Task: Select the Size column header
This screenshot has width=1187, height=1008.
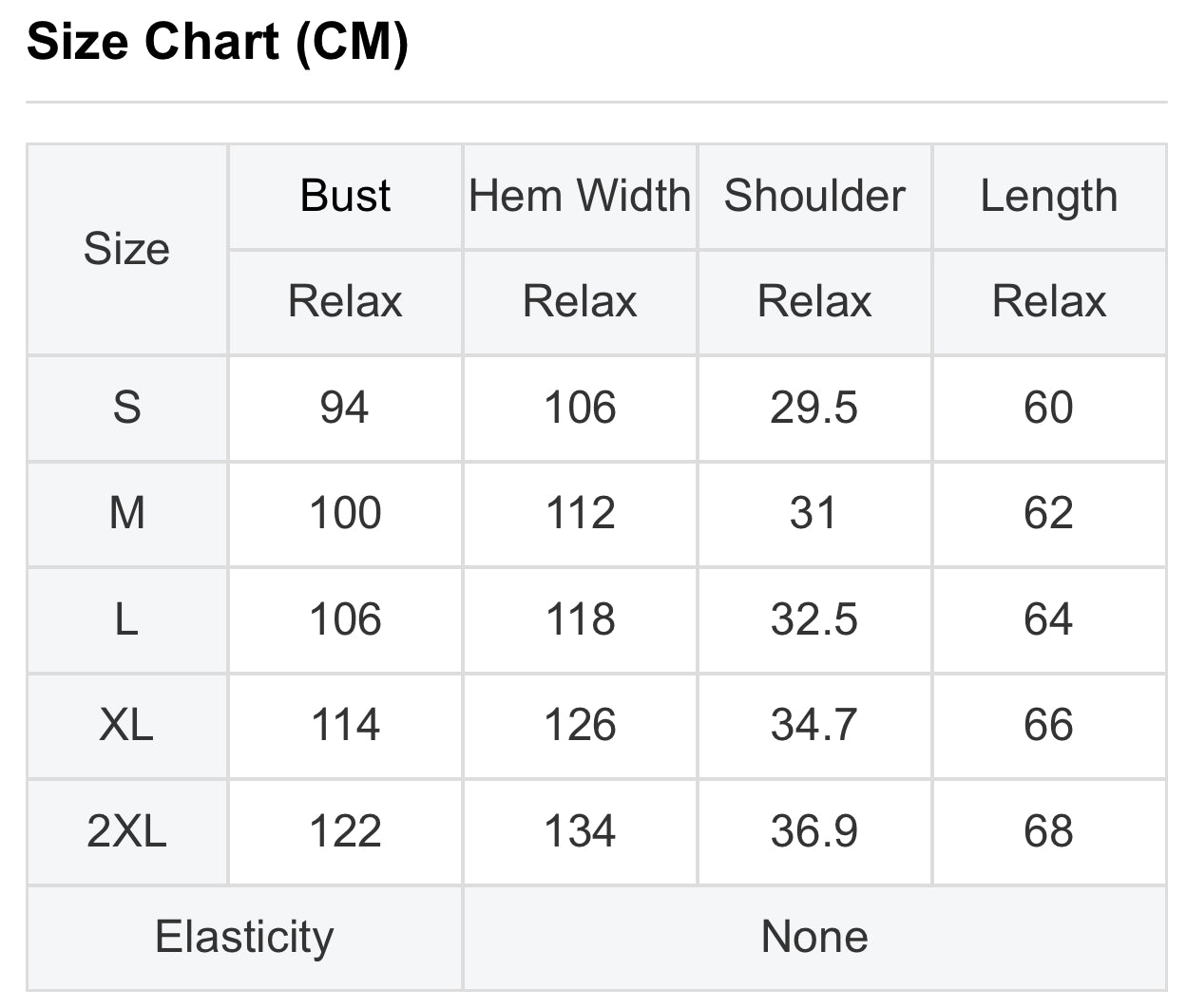Action: (126, 249)
